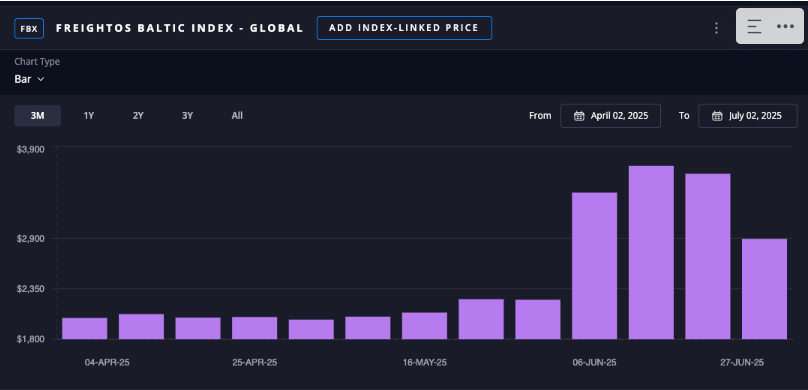Open the vertical three-dot chart menu
808x390 pixels.
[716, 28]
